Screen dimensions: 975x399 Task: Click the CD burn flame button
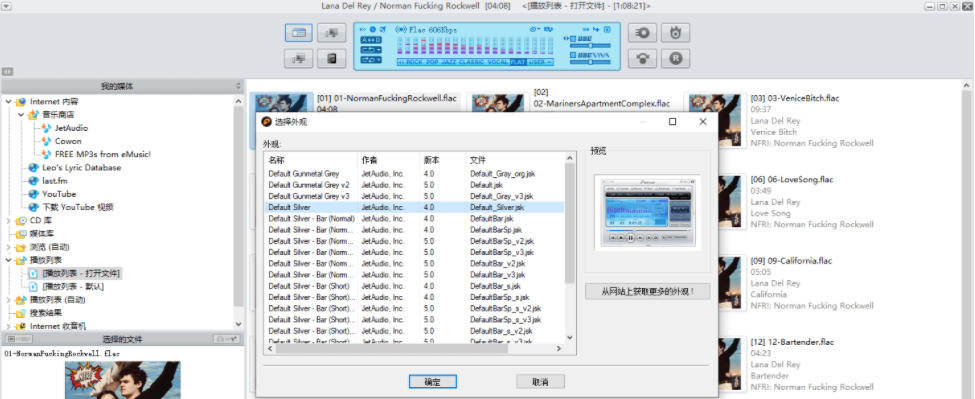point(675,33)
